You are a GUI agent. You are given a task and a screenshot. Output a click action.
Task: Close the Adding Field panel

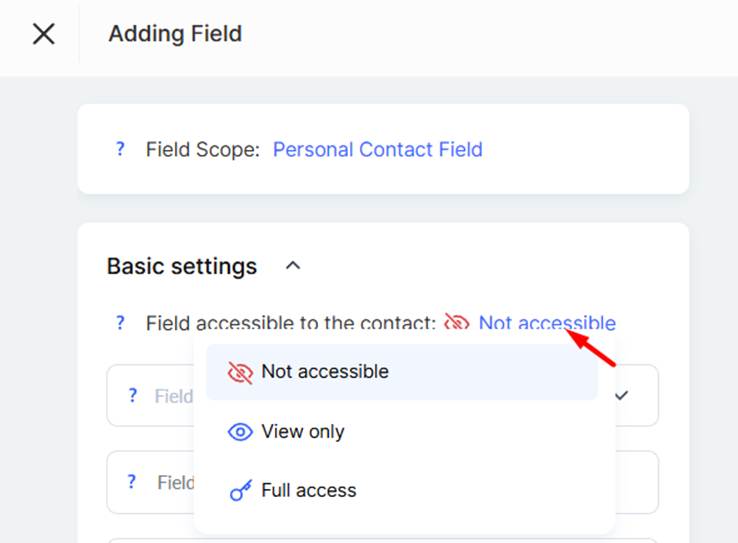[x=44, y=34]
